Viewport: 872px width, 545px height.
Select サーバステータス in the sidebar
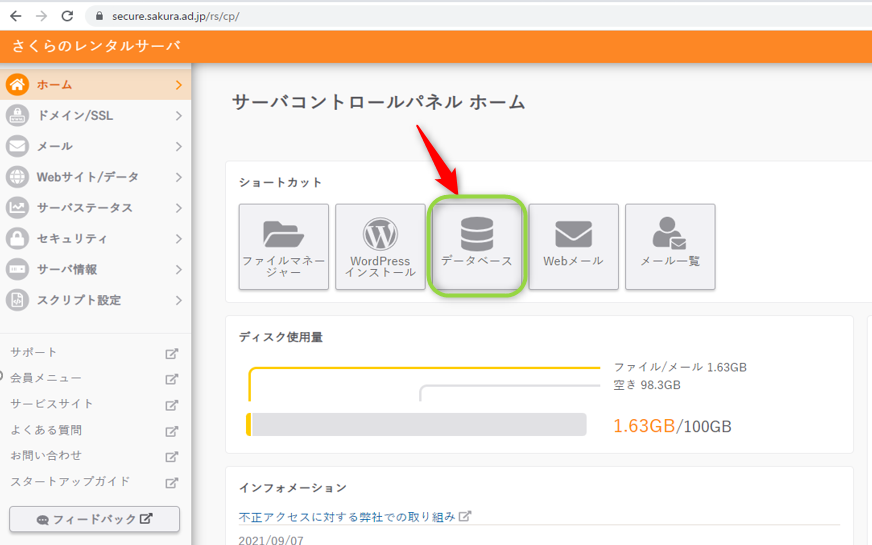[95, 208]
